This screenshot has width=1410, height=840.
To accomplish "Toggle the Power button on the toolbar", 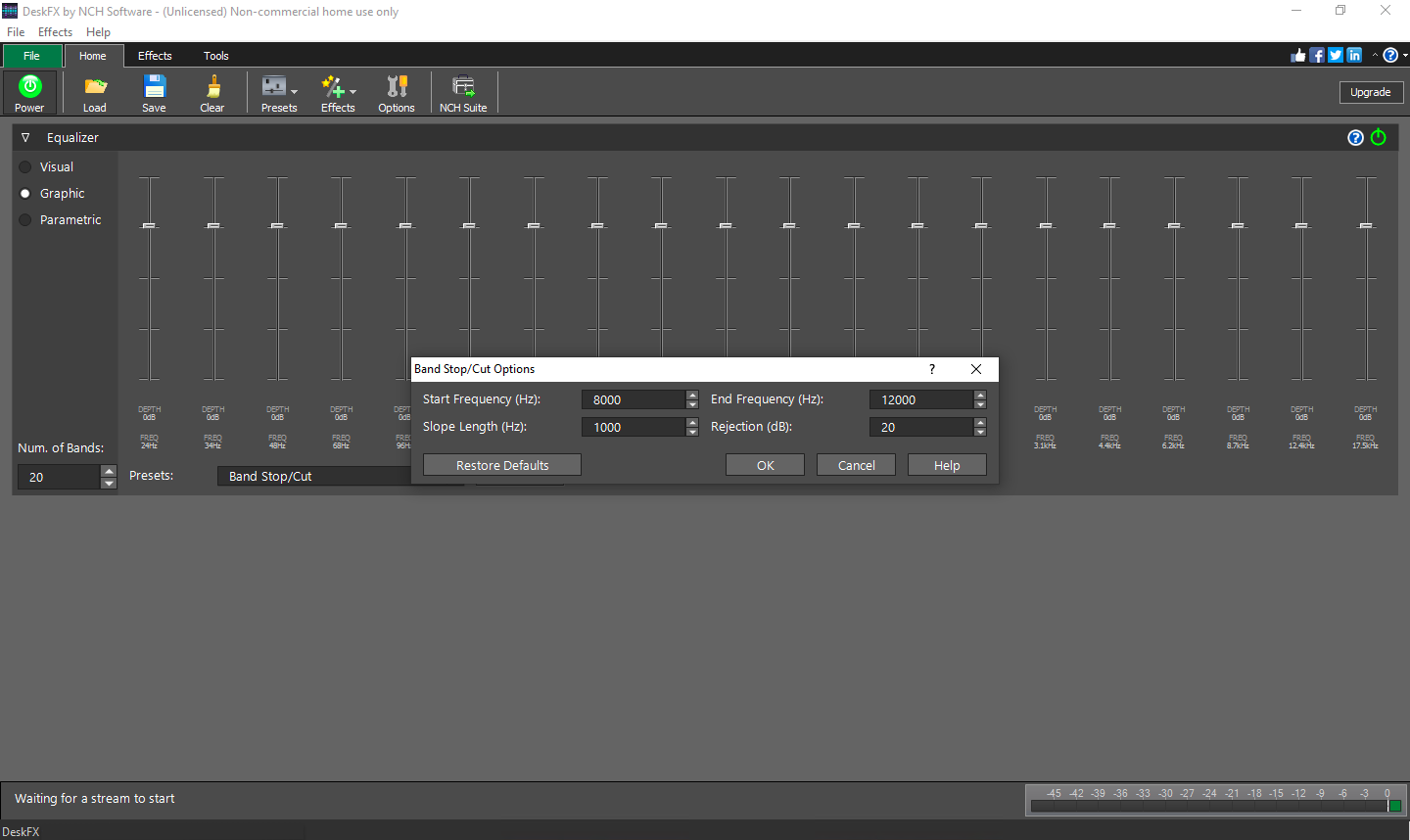I will 29,91.
